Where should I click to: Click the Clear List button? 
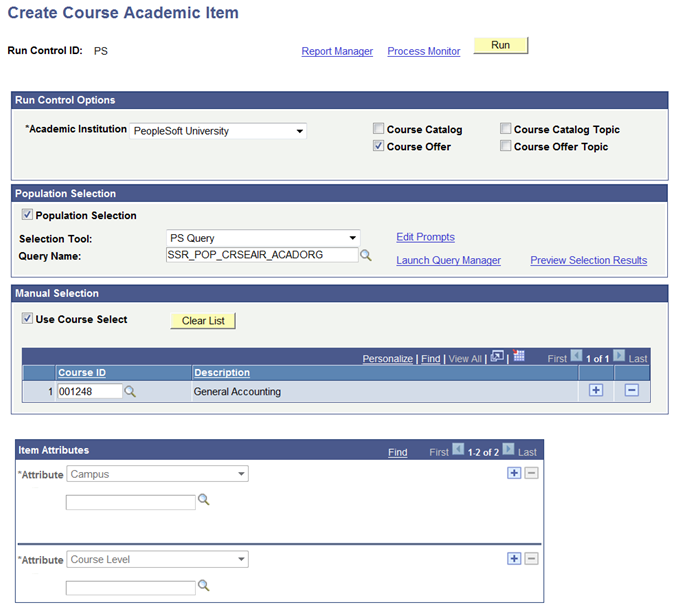click(203, 321)
